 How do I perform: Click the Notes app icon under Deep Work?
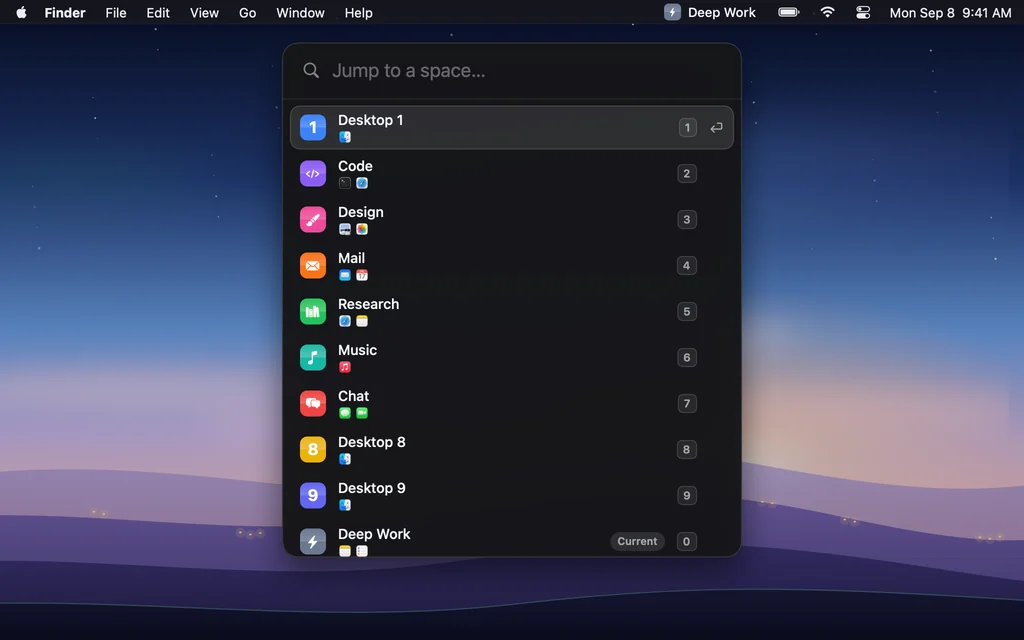(x=345, y=551)
